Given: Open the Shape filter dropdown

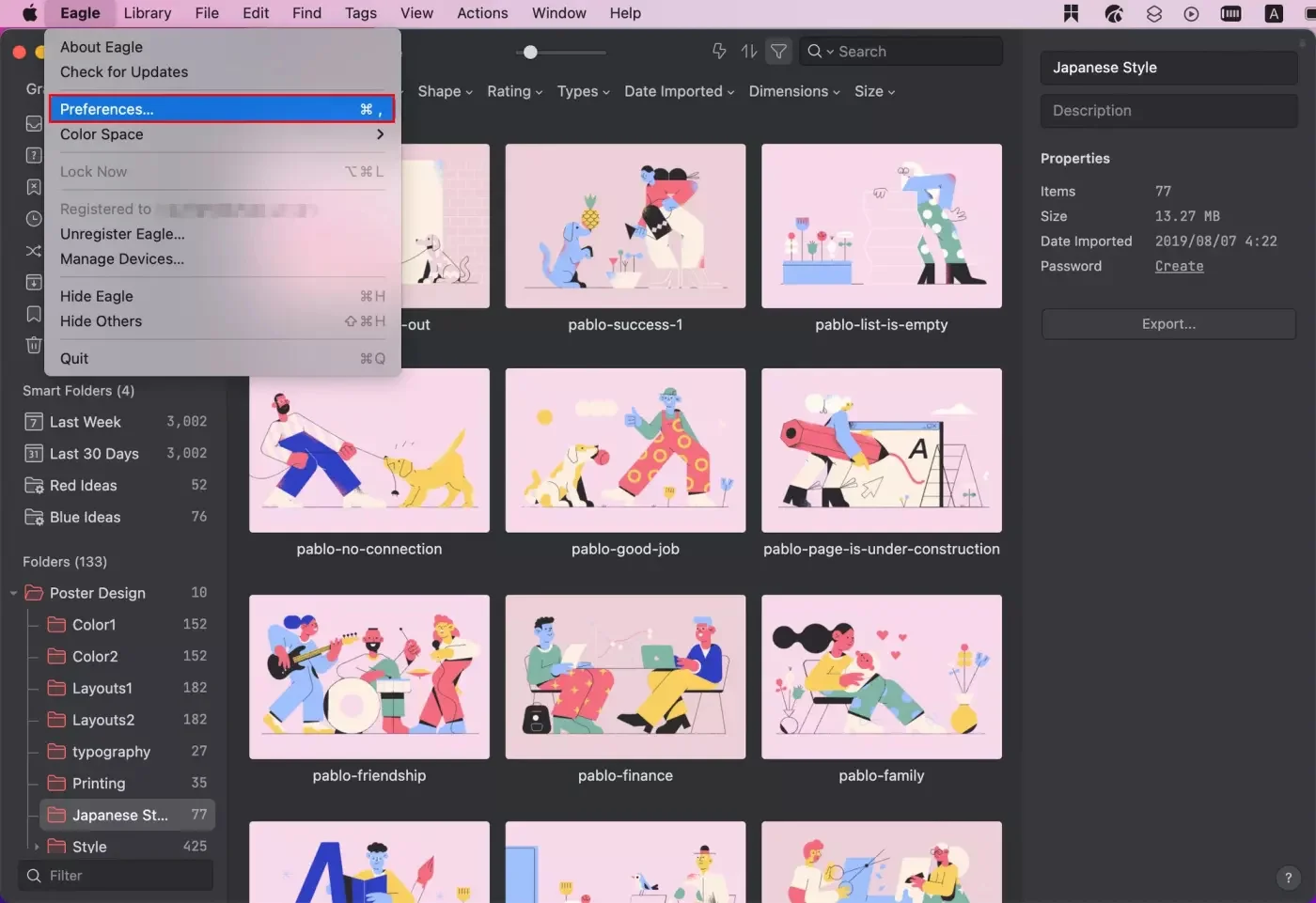Looking at the screenshot, I should (x=445, y=91).
